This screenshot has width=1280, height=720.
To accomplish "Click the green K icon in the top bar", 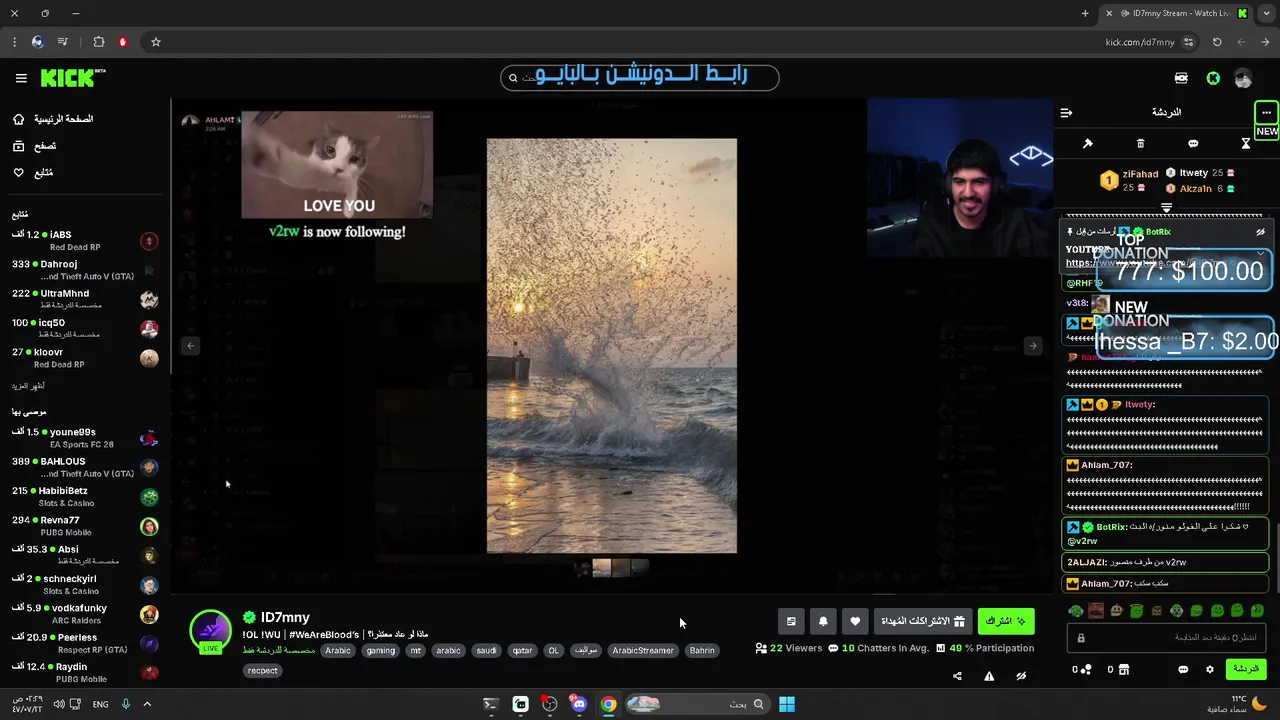I will coord(1213,78).
